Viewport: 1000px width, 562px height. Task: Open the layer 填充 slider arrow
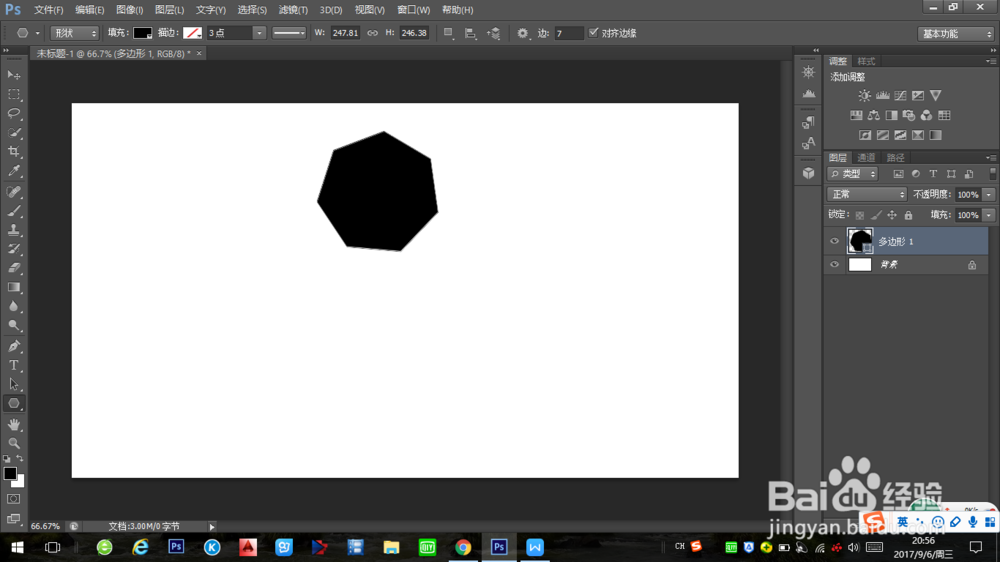point(989,215)
